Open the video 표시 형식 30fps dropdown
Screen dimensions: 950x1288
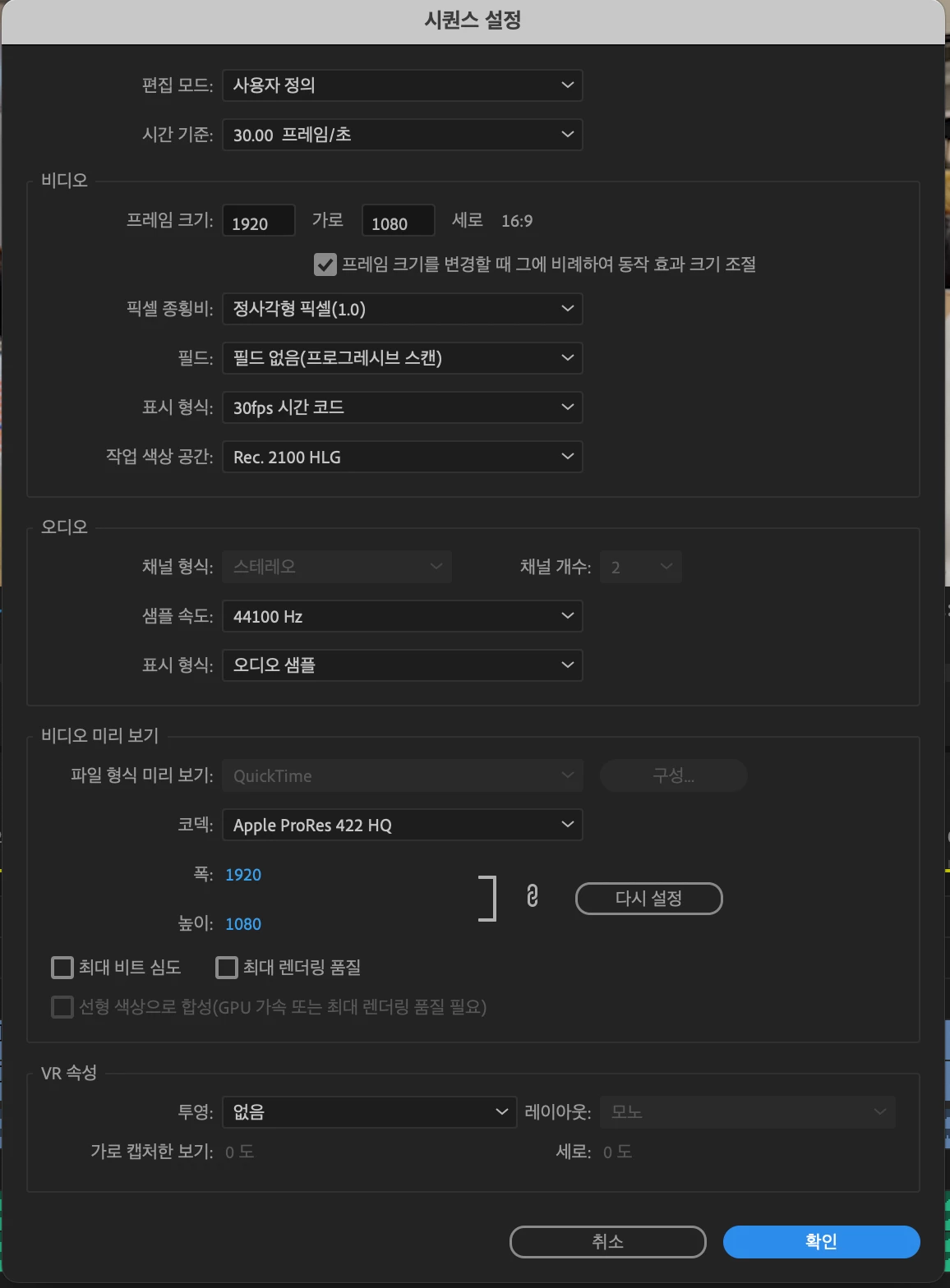pos(403,407)
